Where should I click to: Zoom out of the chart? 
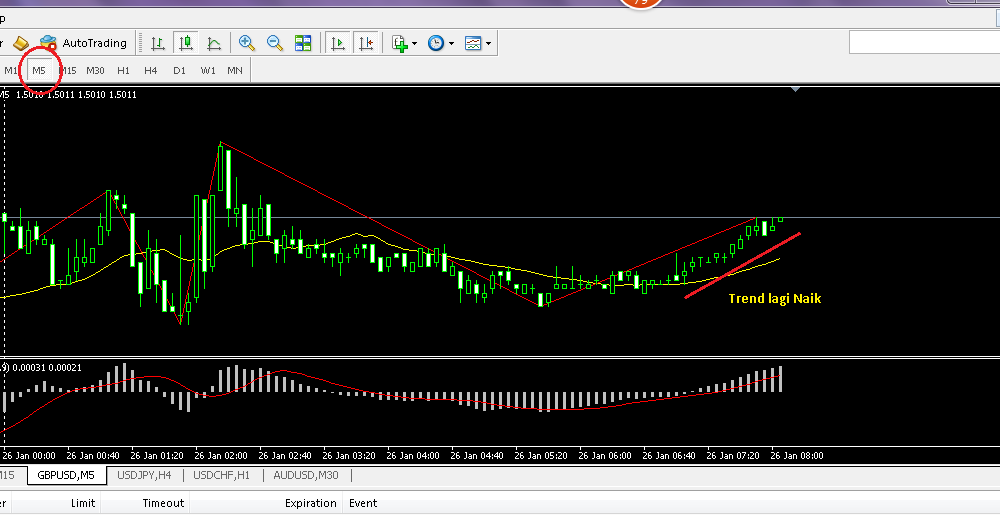[x=275, y=43]
